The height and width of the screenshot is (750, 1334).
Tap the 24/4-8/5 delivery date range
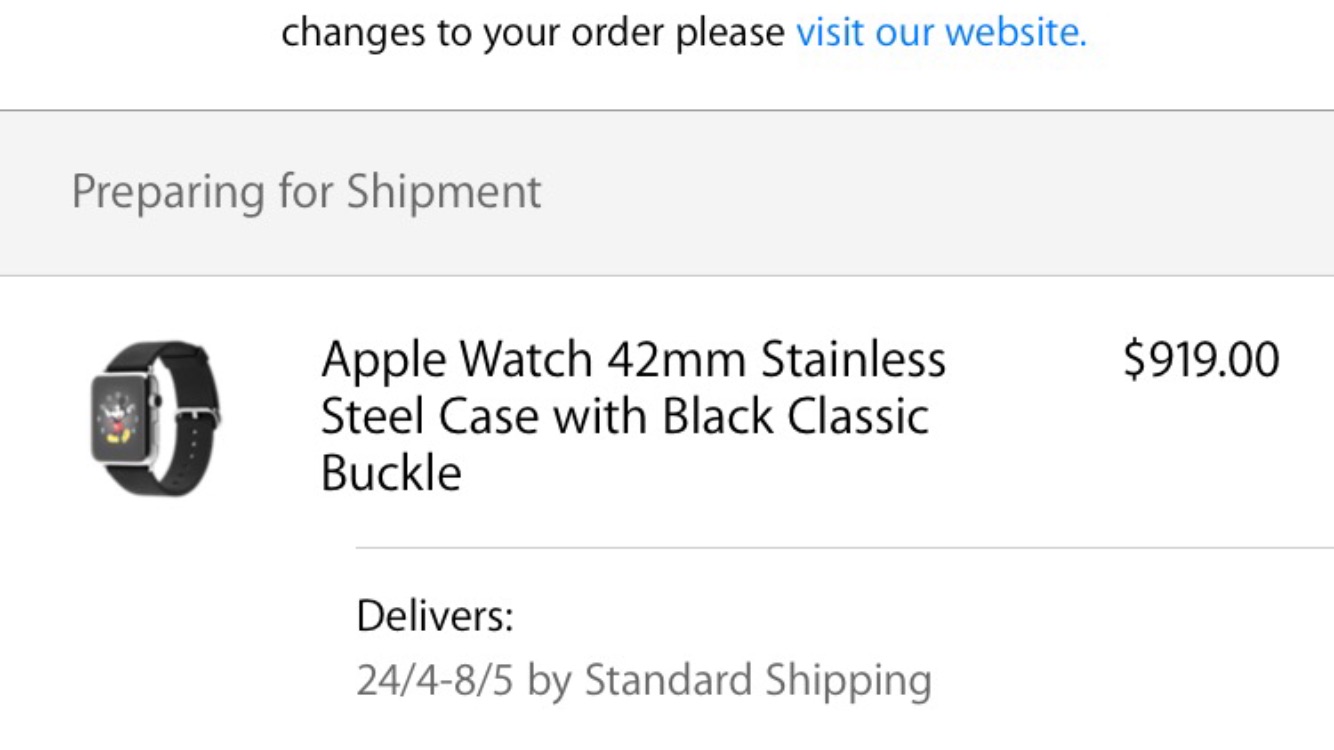[437, 681]
